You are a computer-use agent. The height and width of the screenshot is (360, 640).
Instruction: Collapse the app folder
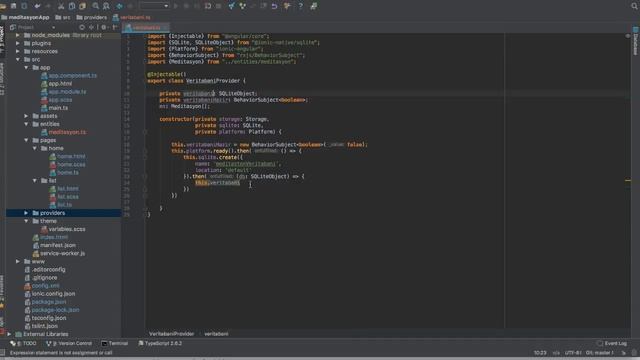(27, 68)
